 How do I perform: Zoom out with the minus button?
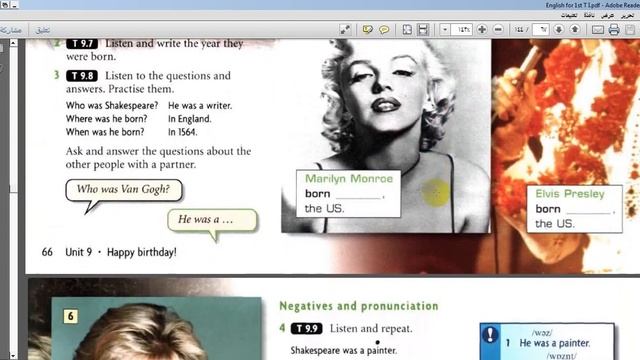[498, 29]
